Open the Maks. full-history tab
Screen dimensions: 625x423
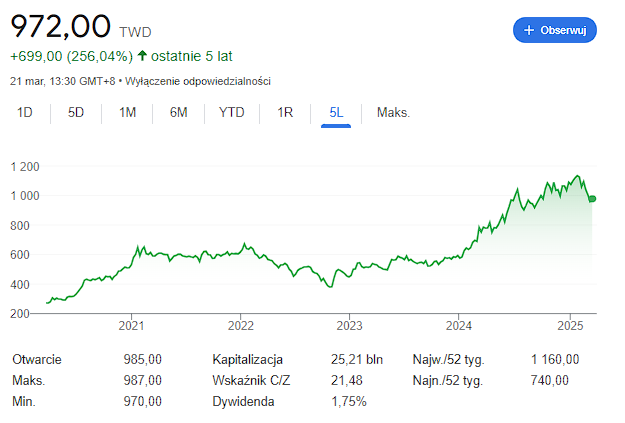tap(393, 113)
